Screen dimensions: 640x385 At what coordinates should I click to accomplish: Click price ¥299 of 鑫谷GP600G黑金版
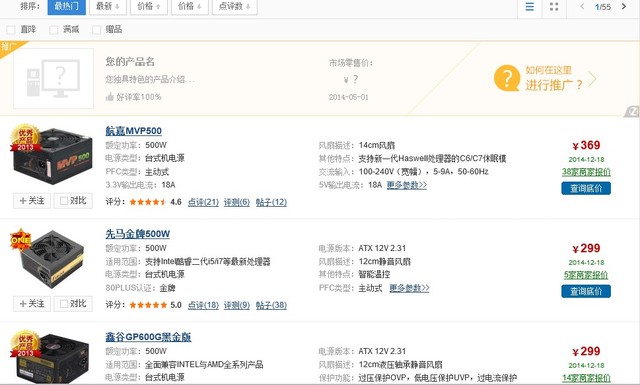[x=586, y=351]
